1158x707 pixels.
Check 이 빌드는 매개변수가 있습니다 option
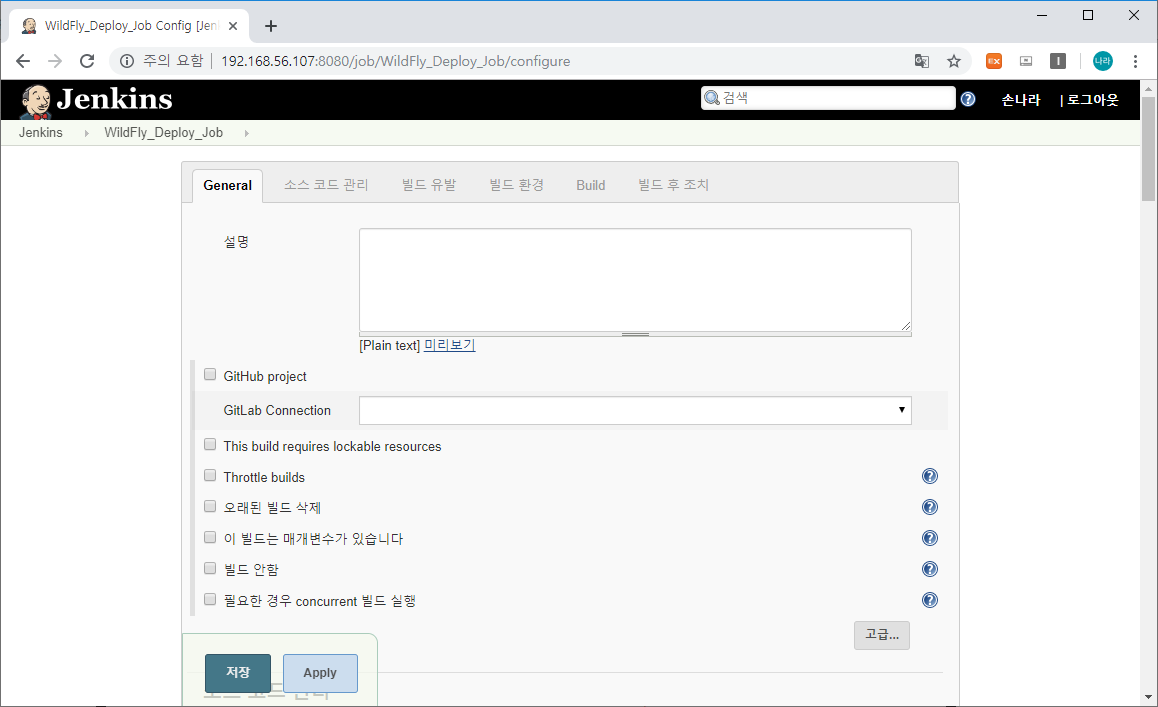[x=210, y=538]
